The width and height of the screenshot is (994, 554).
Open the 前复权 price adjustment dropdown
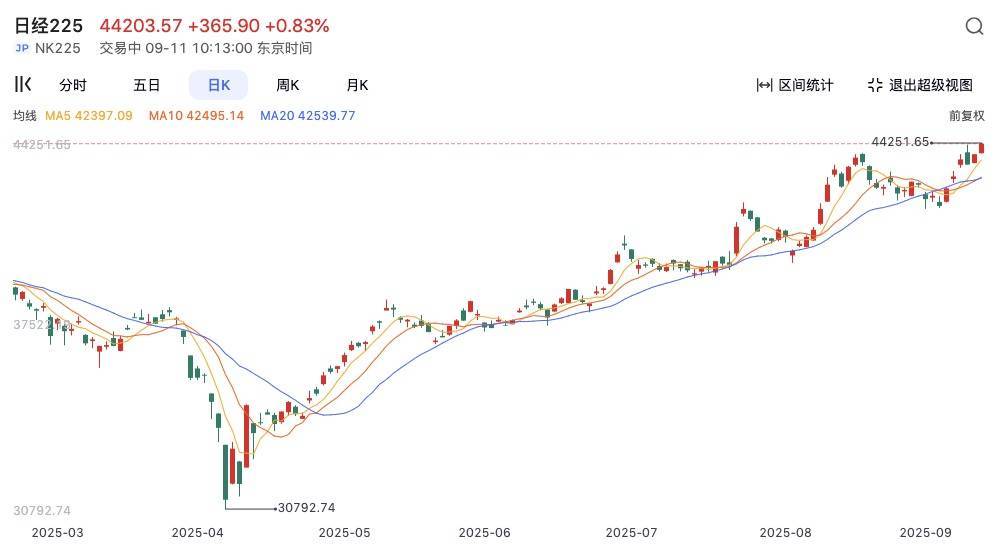966,116
